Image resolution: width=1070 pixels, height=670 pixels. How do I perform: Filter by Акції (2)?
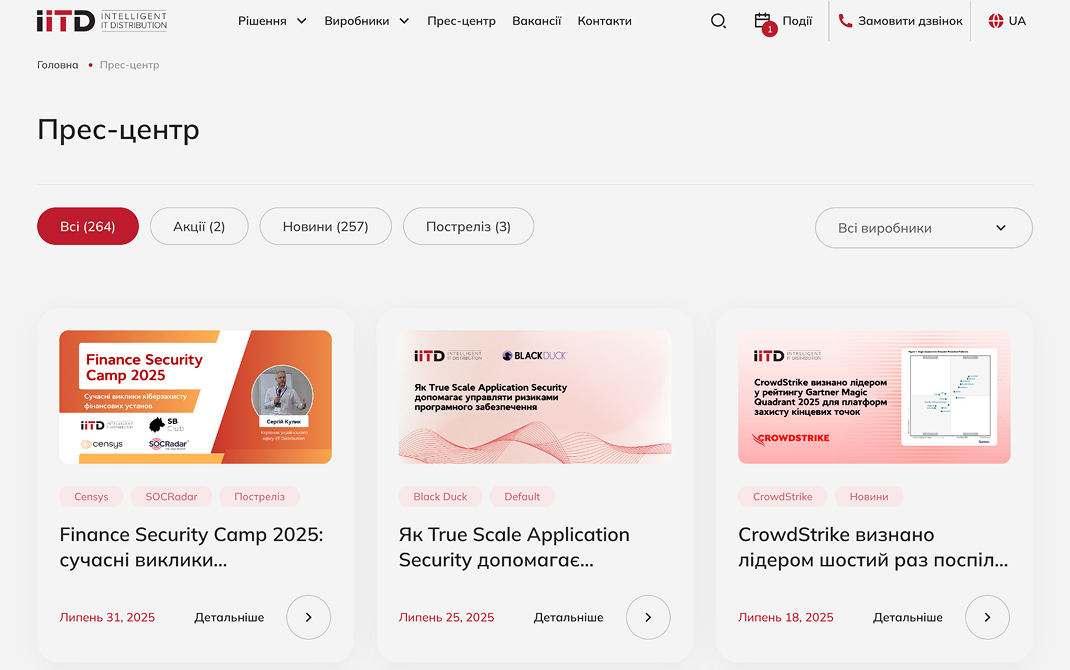pos(199,227)
